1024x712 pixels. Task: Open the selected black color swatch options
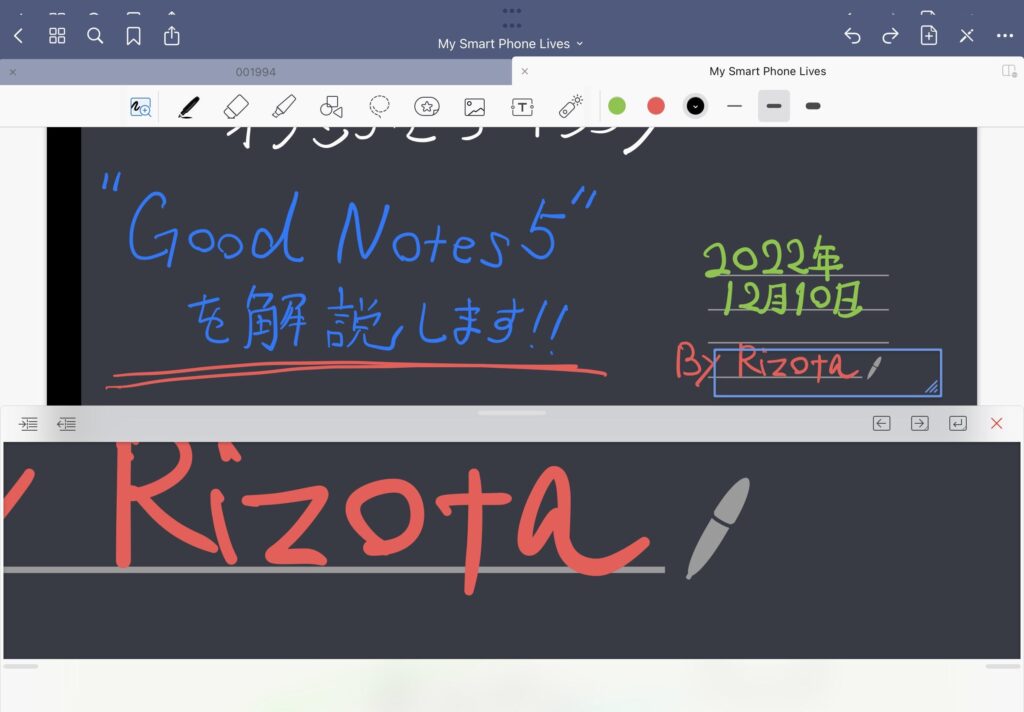coord(696,106)
